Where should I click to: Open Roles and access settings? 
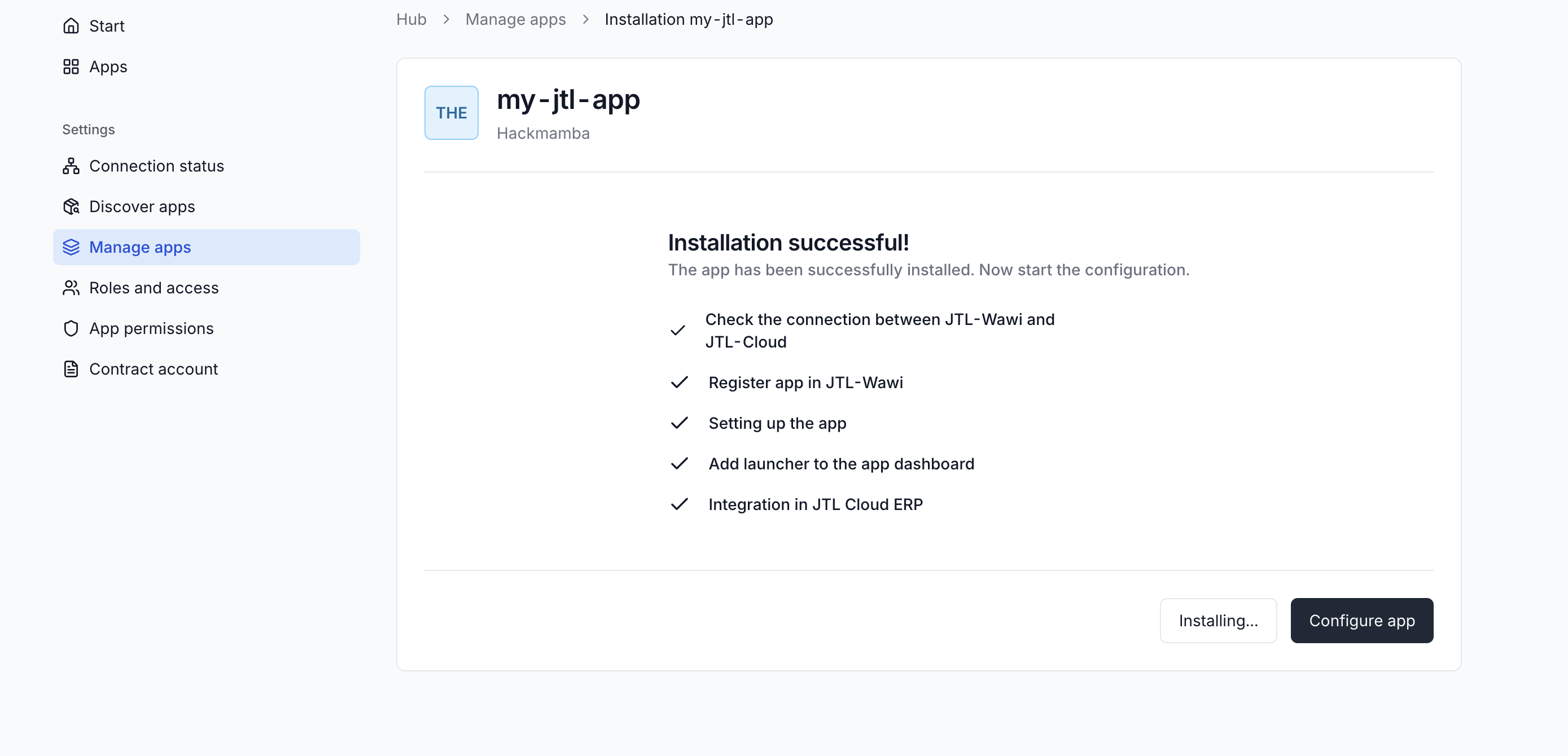pos(207,288)
